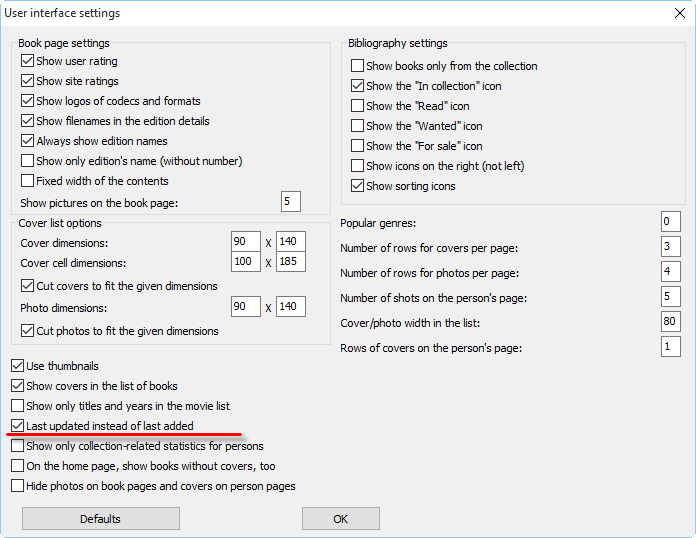Confirm settings with the OK button
The image size is (696, 538).
pyautogui.click(x=341, y=518)
